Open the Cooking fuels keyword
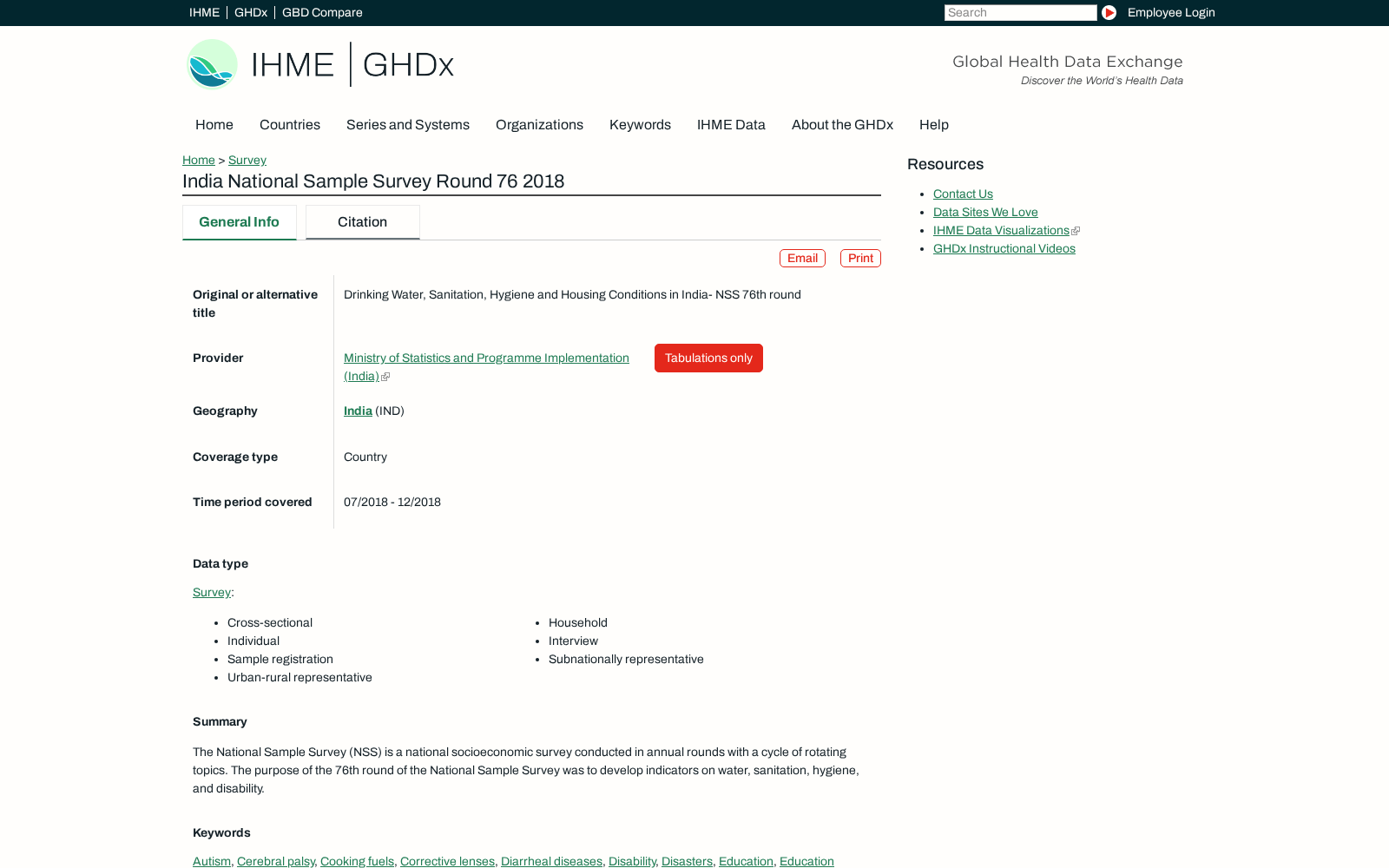1389x868 pixels. coord(357,861)
